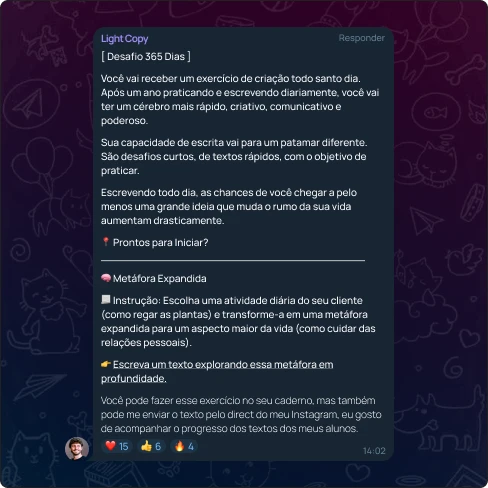Screen dimensions: 488x488
Task: Click the pointing hand emoji icon
Action: [106, 364]
